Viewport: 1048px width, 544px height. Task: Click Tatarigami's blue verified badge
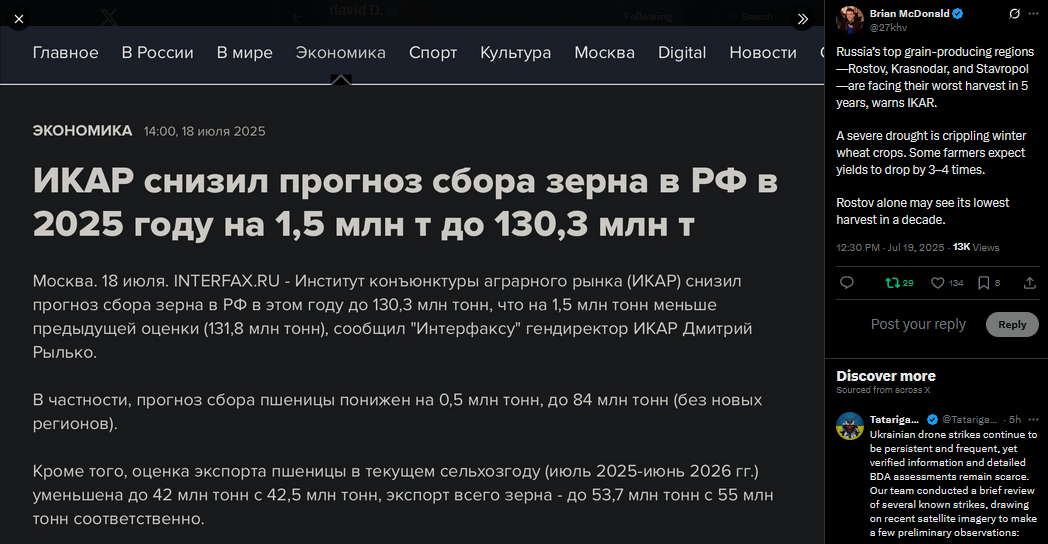point(932,420)
